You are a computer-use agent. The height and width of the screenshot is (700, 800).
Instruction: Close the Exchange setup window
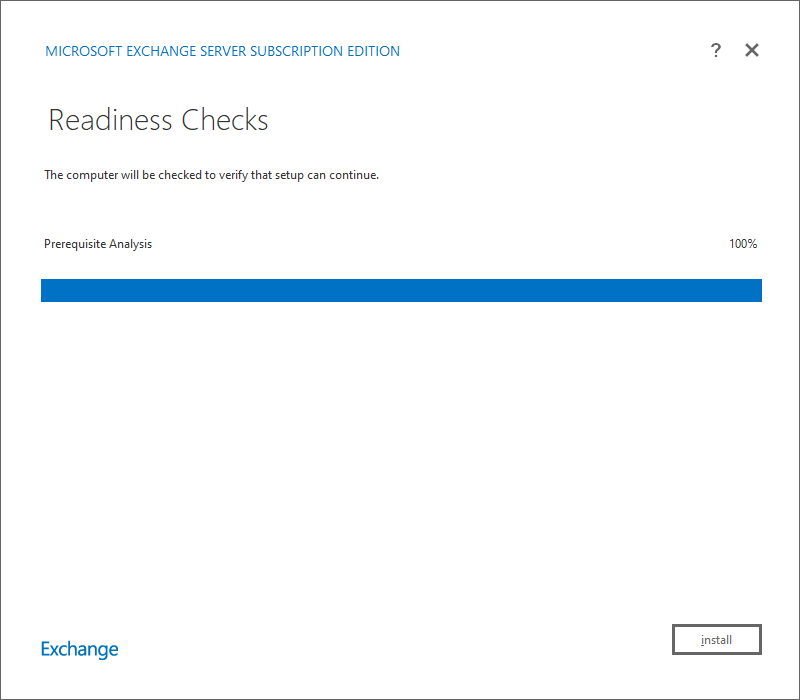752,50
